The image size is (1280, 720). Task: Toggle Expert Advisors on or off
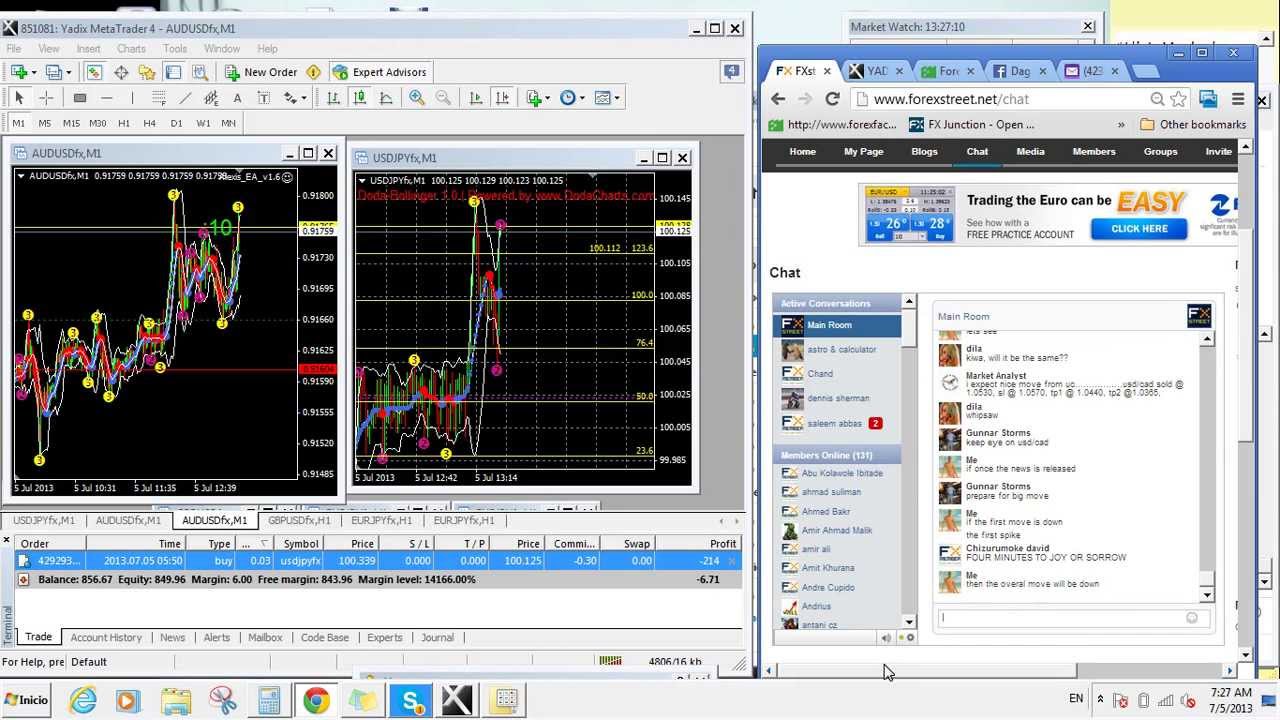tap(380, 72)
